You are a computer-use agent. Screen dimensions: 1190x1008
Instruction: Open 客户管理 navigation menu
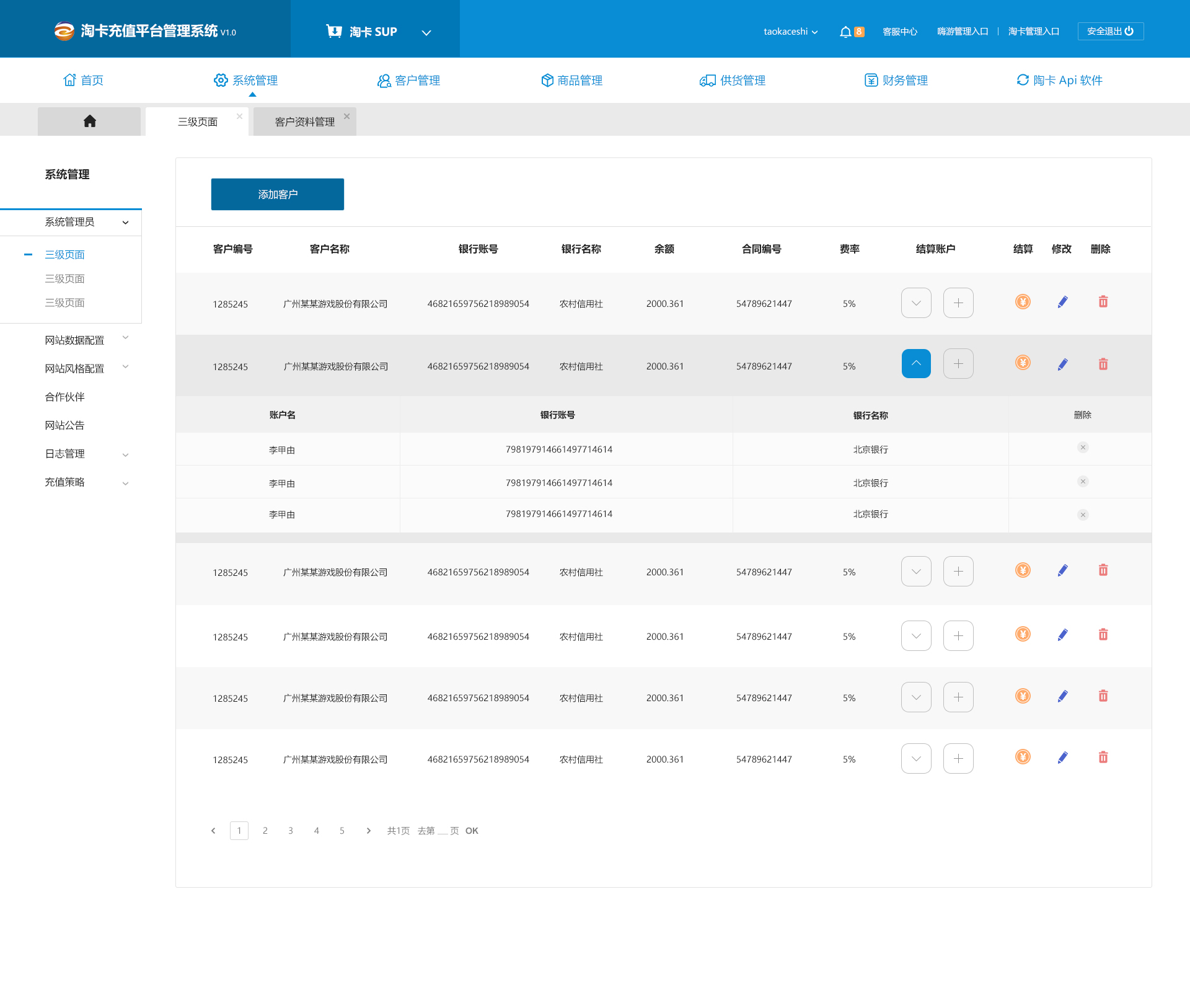click(409, 81)
